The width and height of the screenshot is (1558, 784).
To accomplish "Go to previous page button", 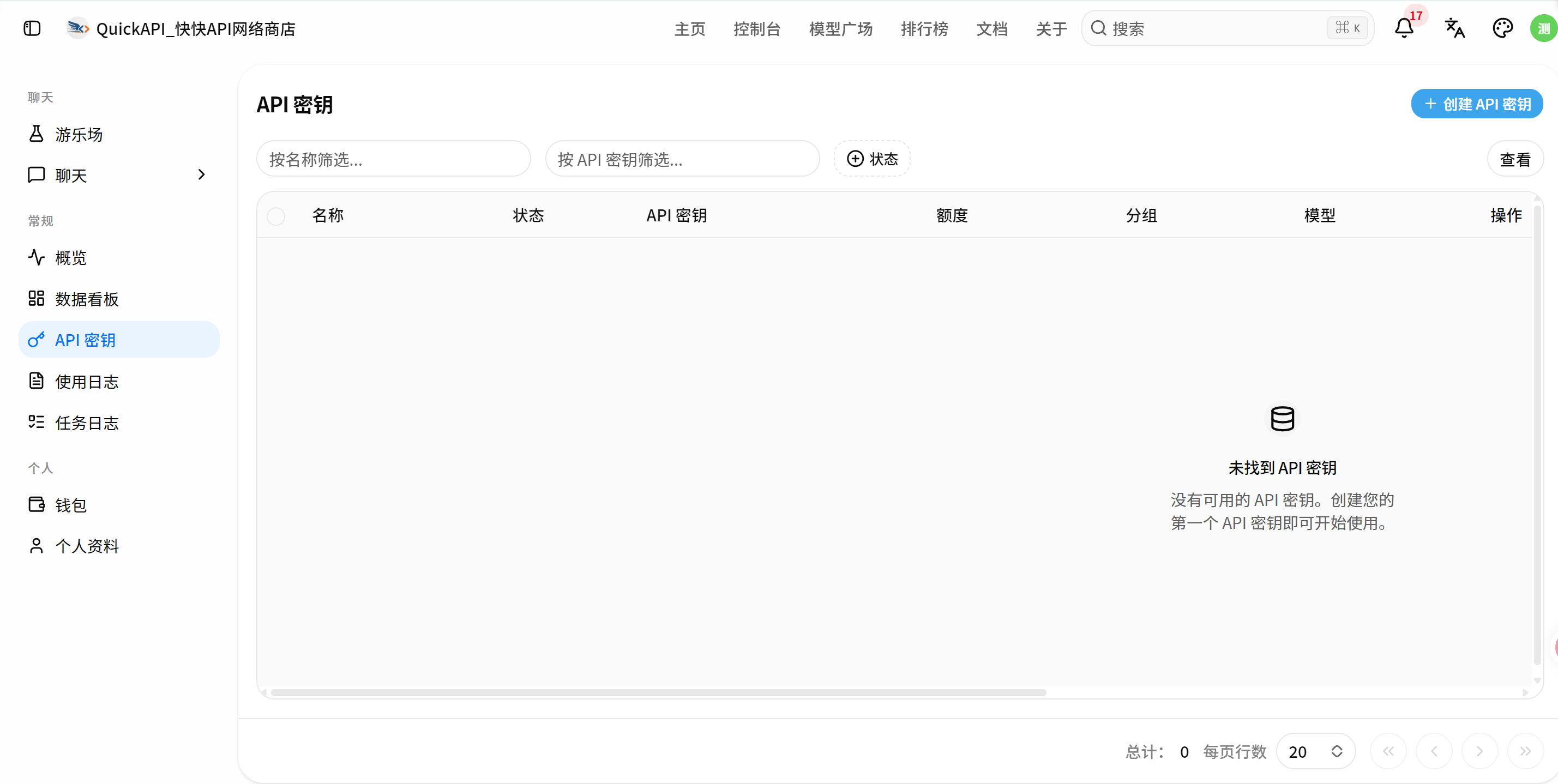I will tap(1434, 751).
